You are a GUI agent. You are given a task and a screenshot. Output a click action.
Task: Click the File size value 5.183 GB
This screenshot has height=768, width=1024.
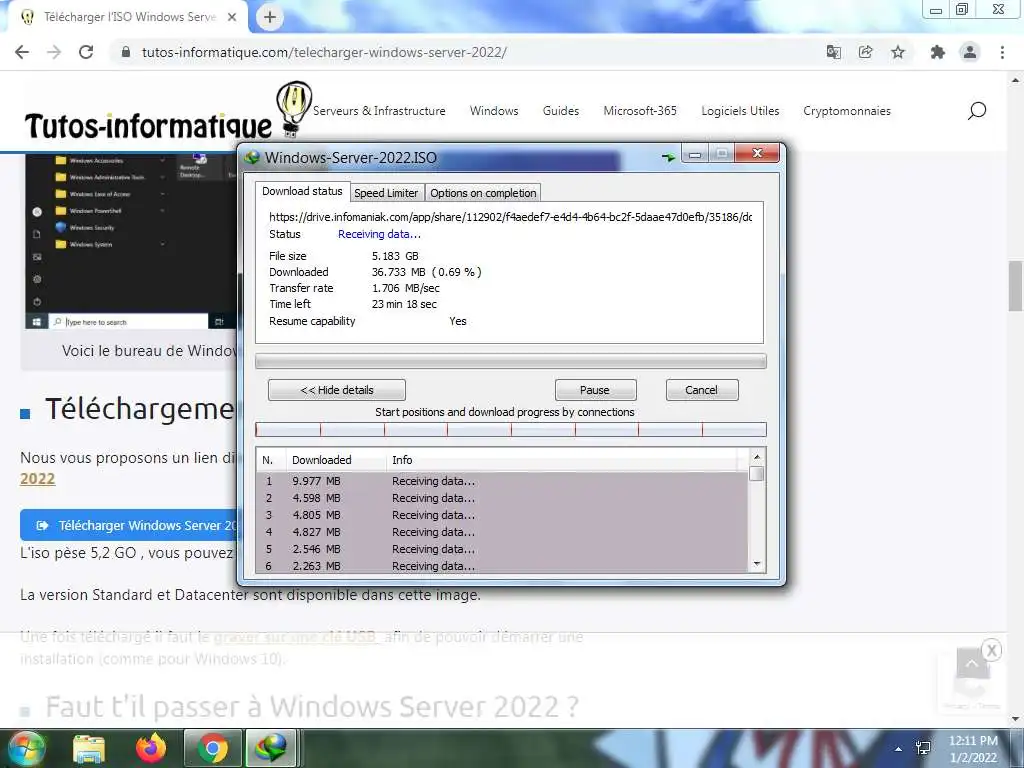click(x=395, y=256)
